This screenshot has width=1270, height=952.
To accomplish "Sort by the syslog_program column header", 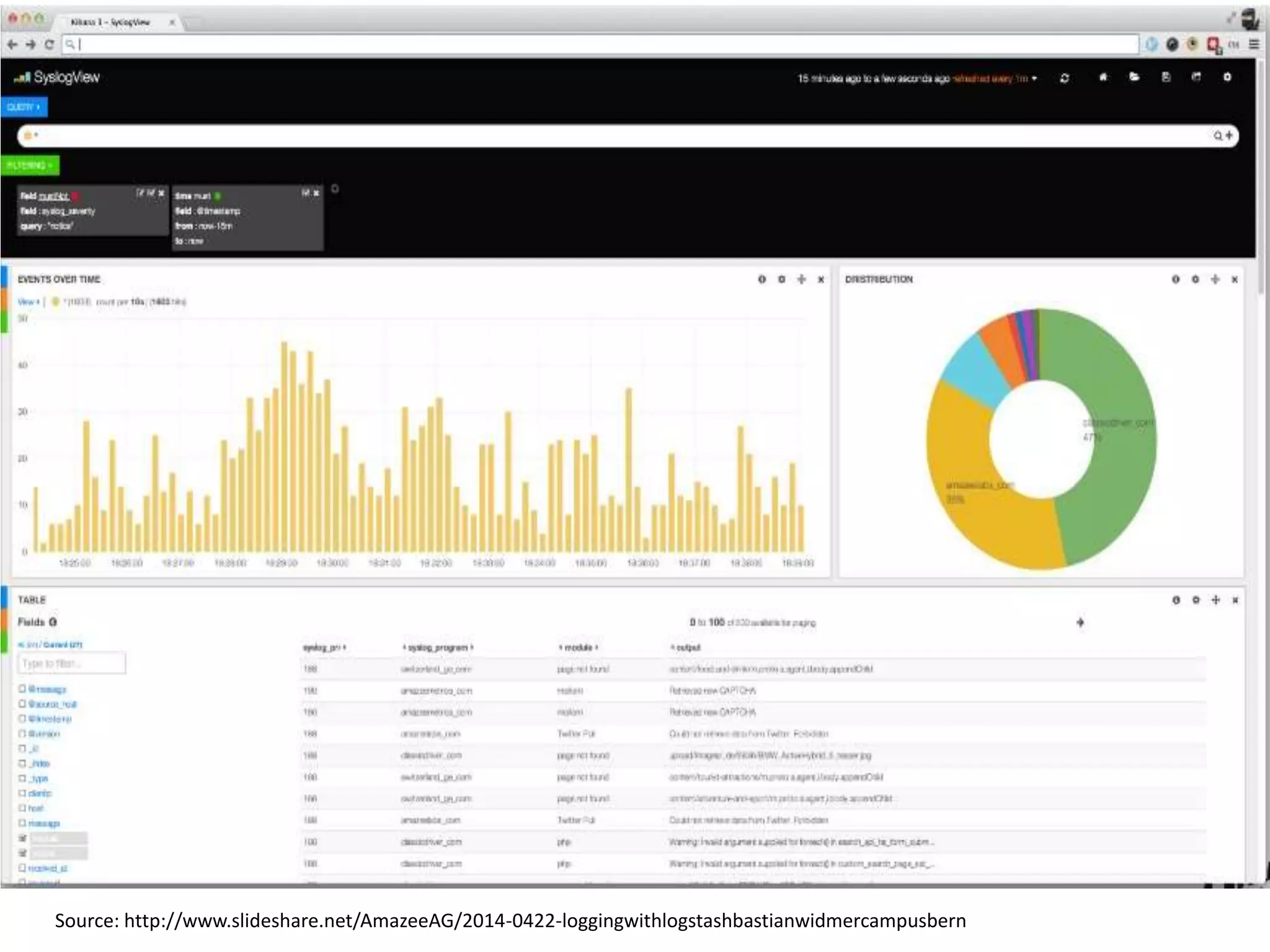I will 438,648.
